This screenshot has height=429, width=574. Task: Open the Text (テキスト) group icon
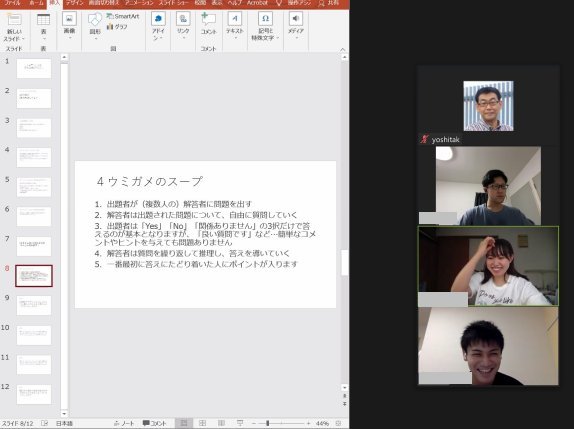(x=235, y=19)
